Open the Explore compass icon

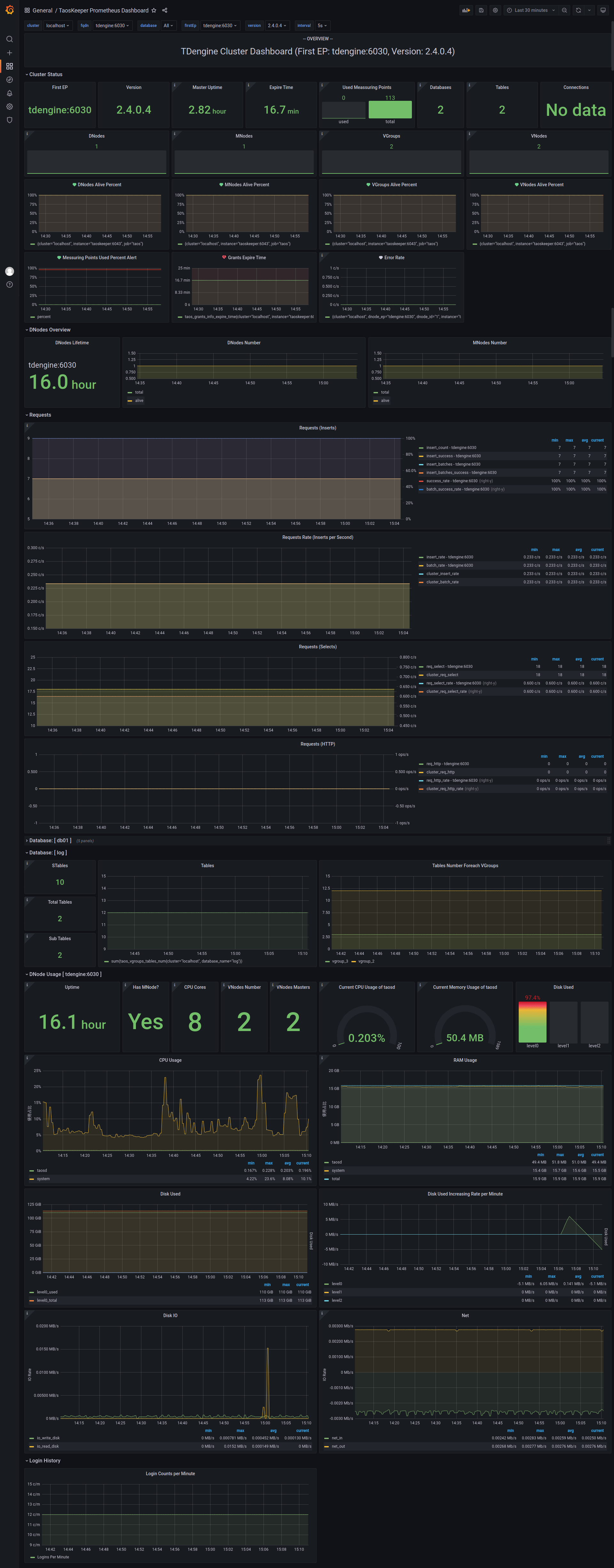click(9, 80)
